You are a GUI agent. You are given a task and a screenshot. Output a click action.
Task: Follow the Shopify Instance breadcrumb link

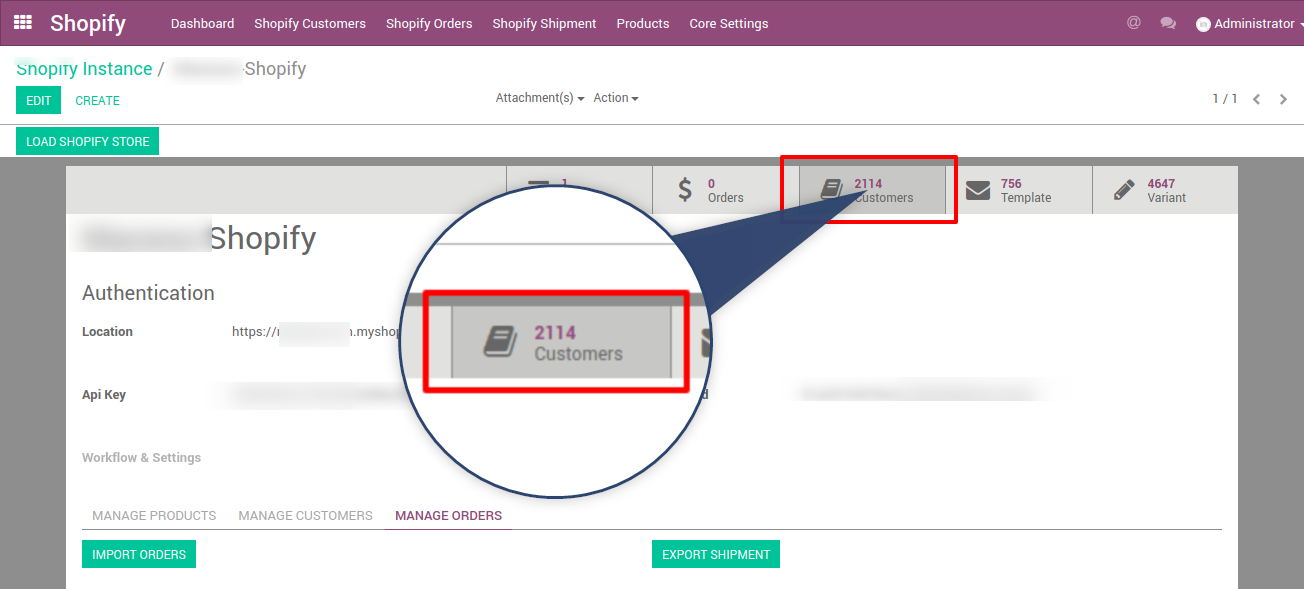84,69
